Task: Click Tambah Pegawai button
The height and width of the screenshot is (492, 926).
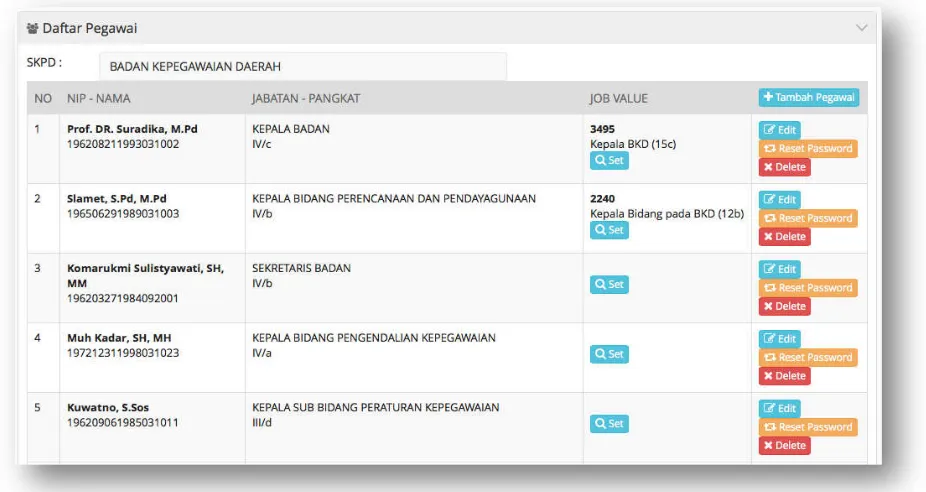Action: click(808, 97)
